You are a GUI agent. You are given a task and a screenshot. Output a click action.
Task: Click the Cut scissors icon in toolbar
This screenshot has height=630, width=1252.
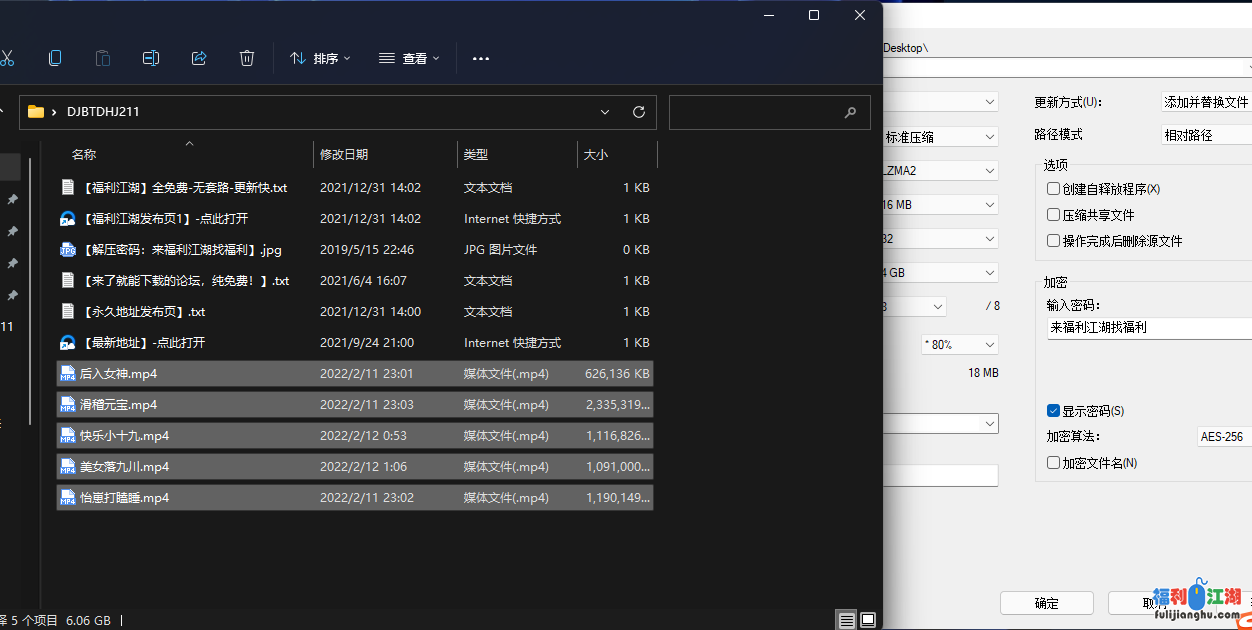coord(7,58)
